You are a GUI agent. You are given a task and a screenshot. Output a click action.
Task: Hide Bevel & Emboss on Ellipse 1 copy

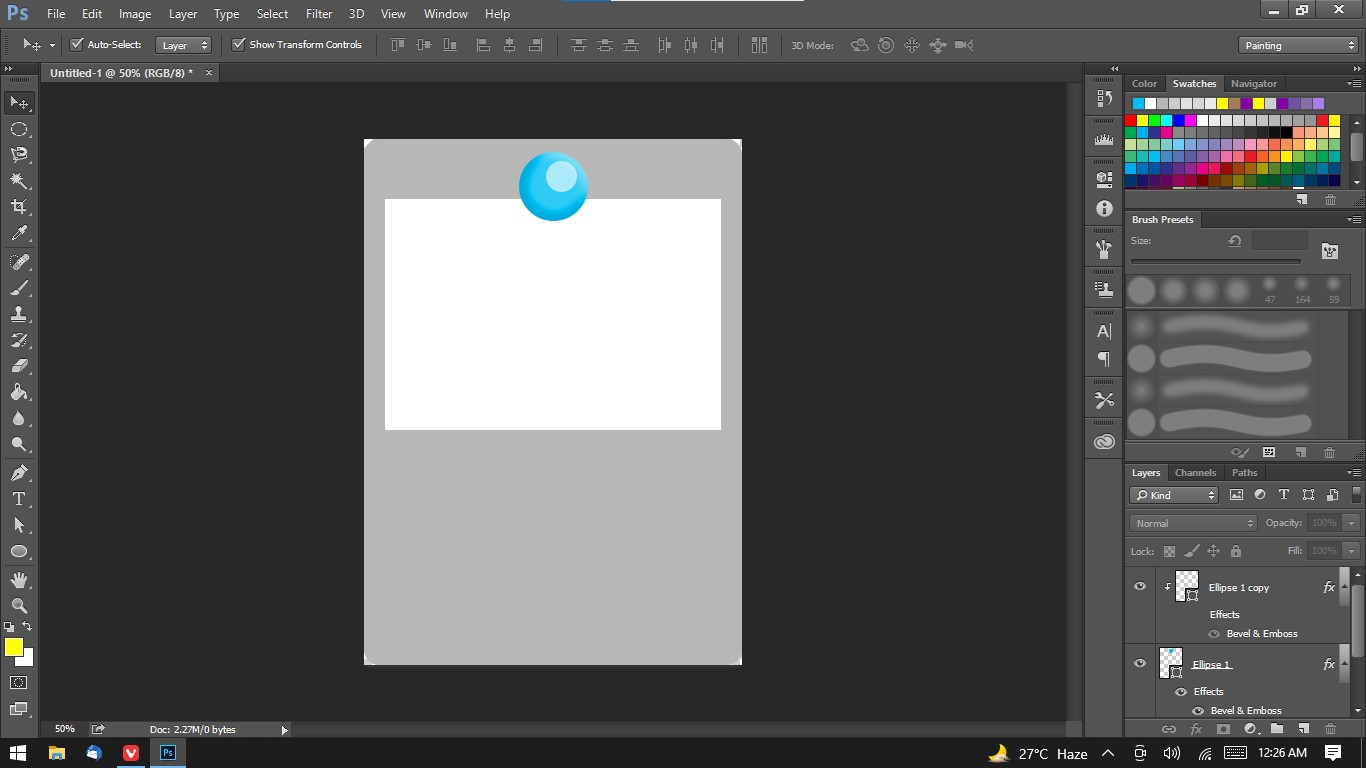click(1214, 634)
